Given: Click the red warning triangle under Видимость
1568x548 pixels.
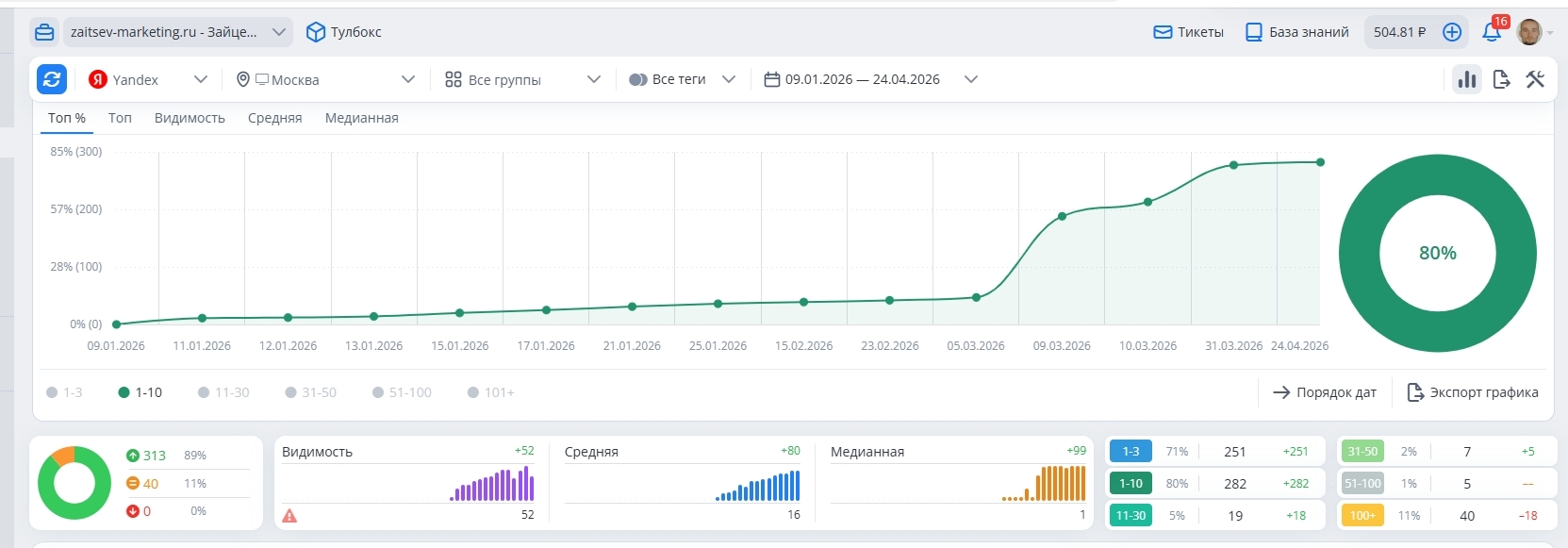Looking at the screenshot, I should [x=289, y=515].
